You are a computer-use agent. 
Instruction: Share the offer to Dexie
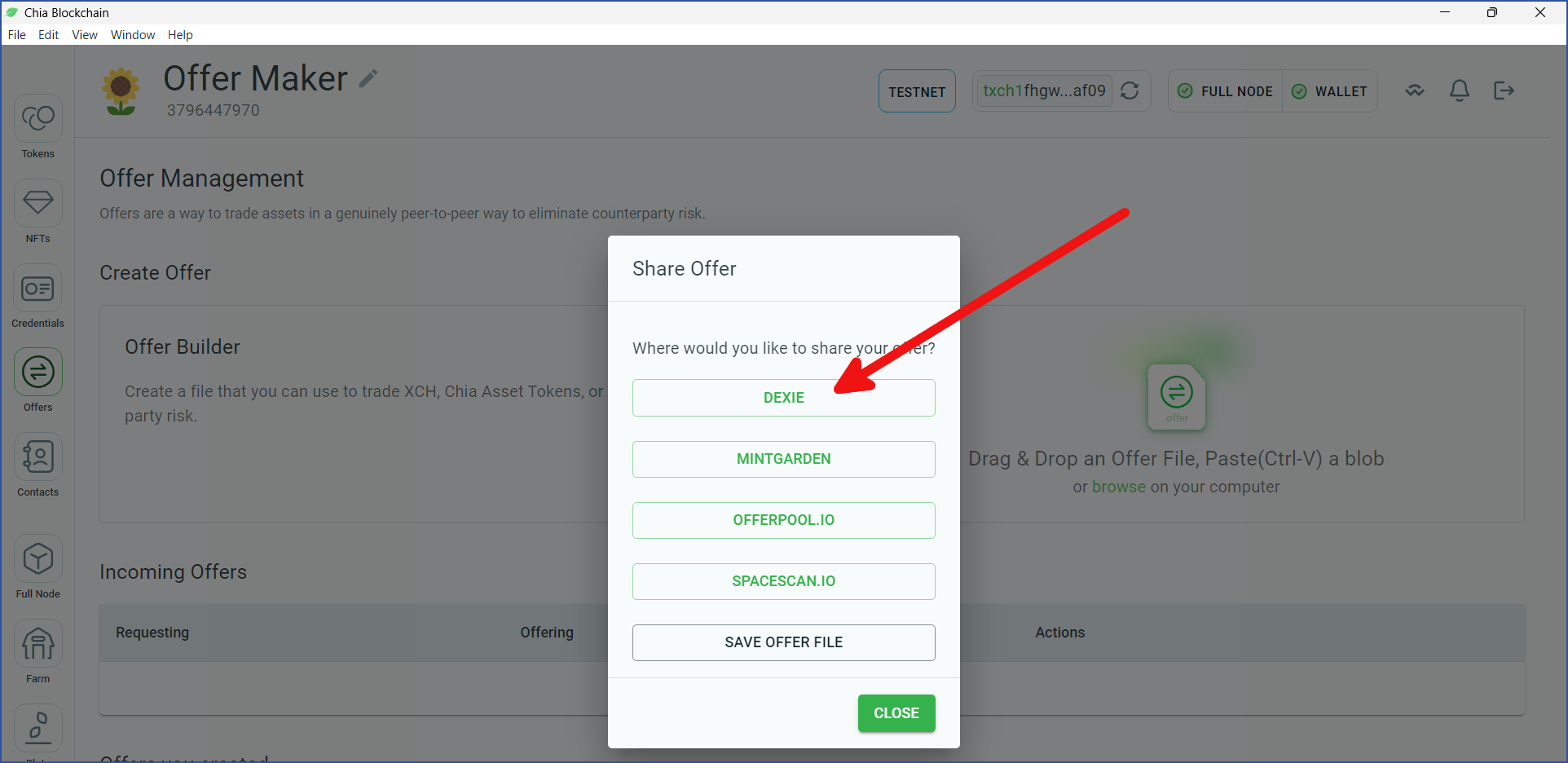click(x=784, y=398)
